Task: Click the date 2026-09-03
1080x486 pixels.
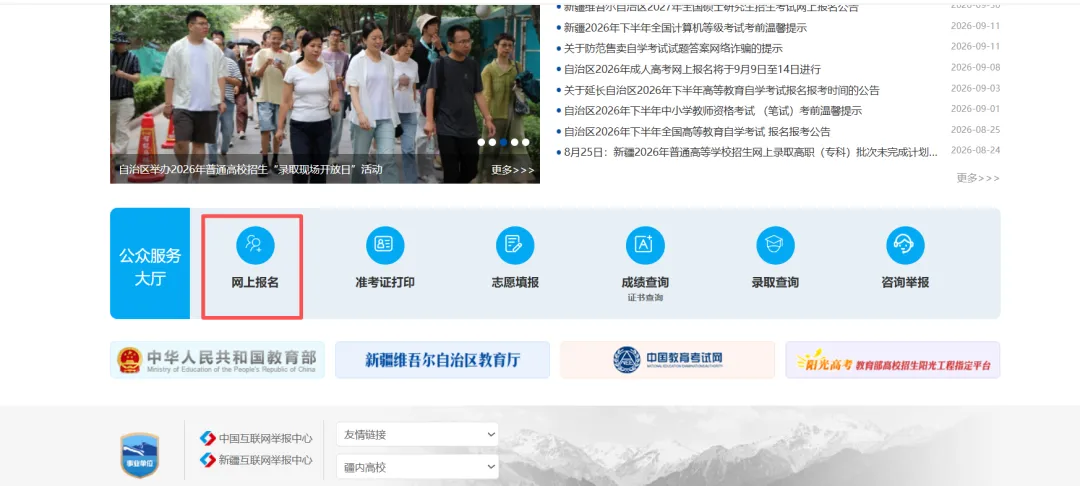Action: [x=975, y=88]
